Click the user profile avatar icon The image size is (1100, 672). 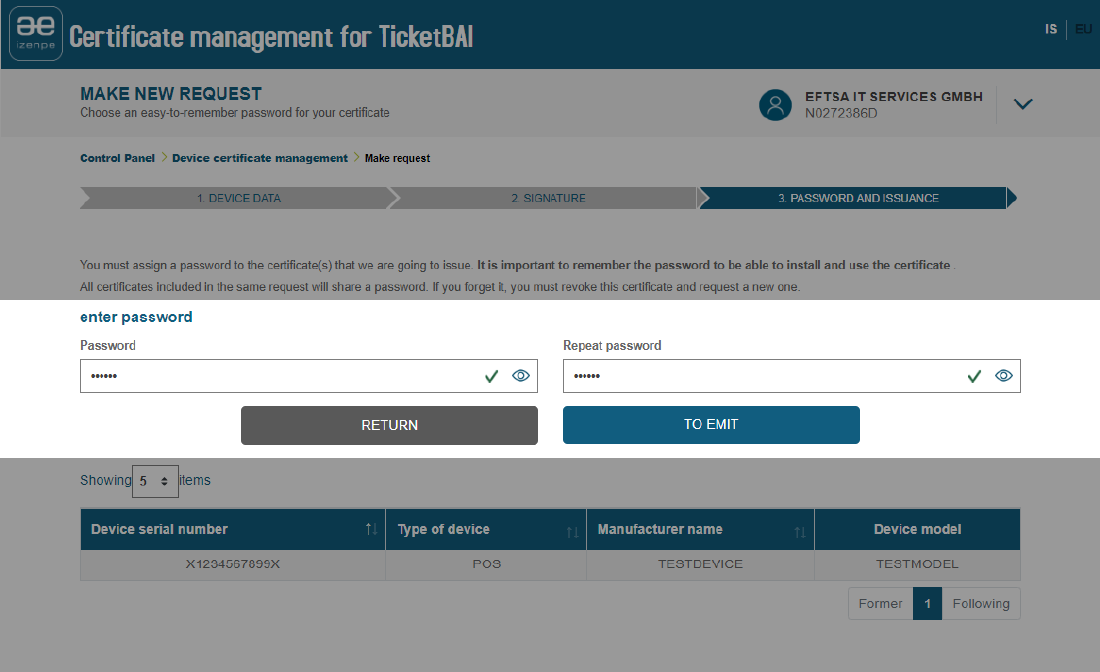pyautogui.click(x=775, y=105)
